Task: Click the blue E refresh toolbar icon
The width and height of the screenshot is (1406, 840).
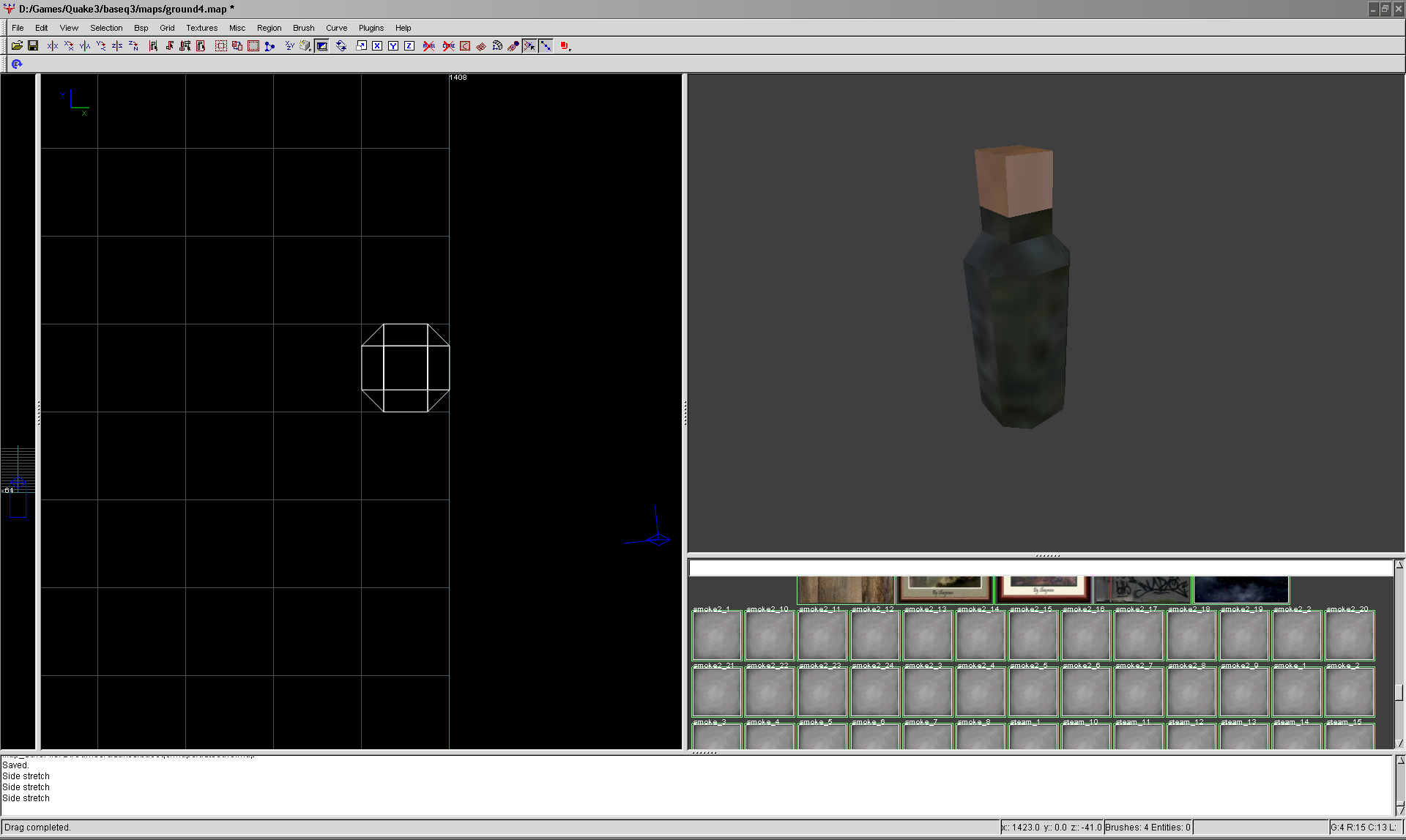Action: pyautogui.click(x=17, y=64)
